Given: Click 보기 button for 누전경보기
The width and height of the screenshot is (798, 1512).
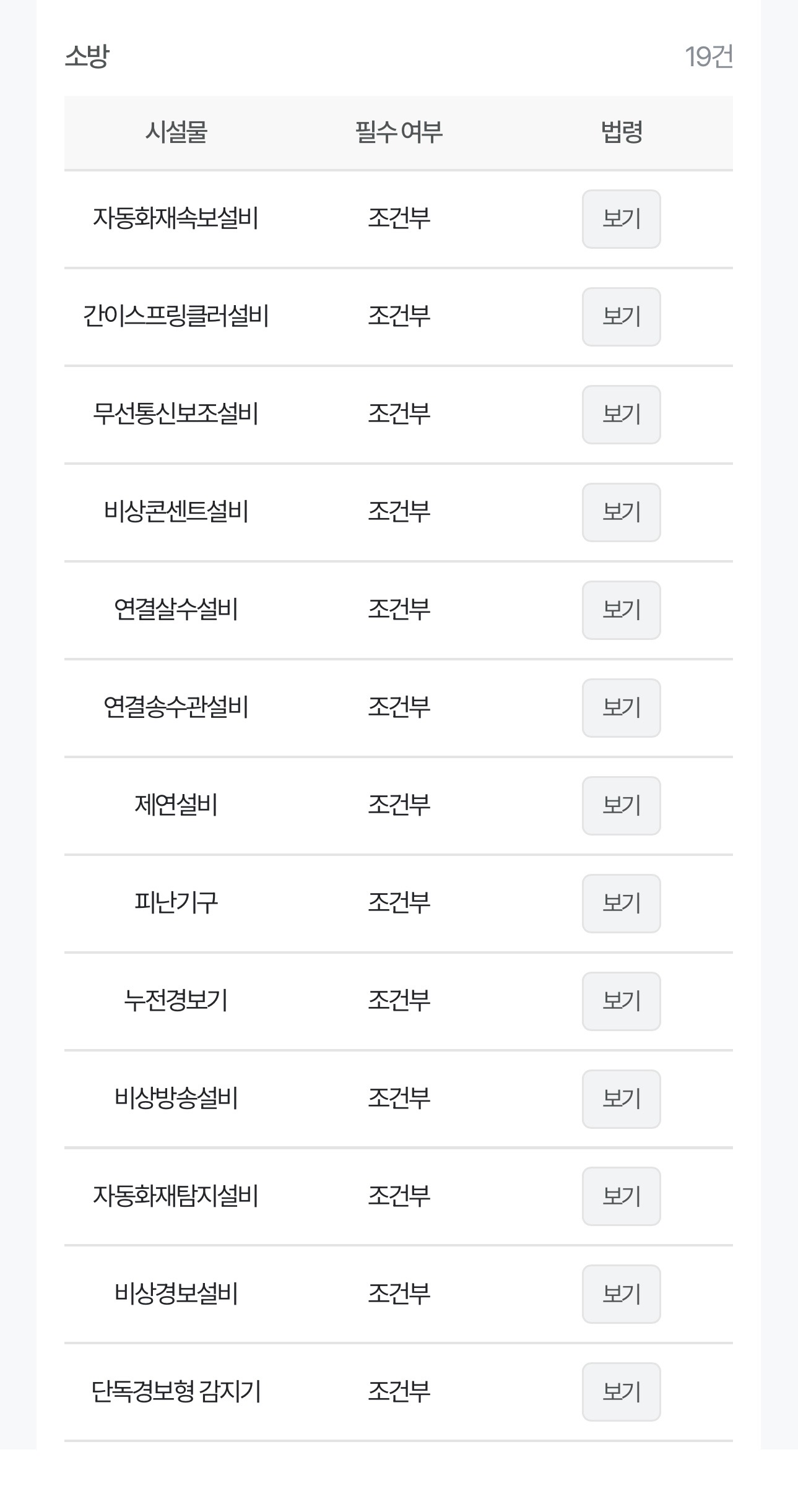Looking at the screenshot, I should [x=621, y=1001].
